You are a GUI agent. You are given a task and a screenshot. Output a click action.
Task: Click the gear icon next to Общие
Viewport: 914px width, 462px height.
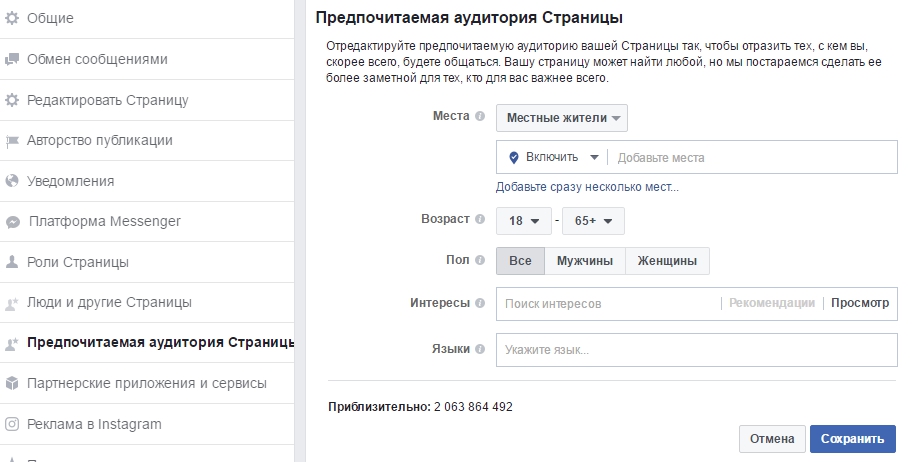[12, 19]
